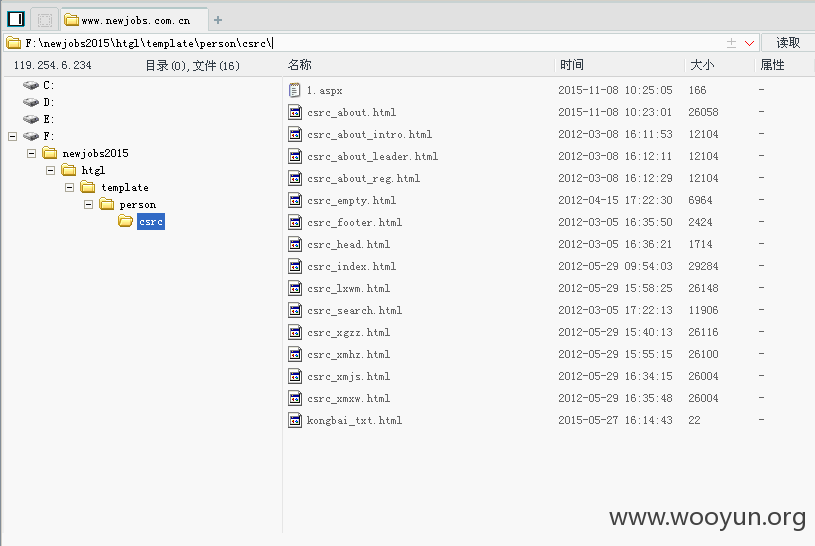
Task: Click the dotted square icon next to the tab
Action: coord(45,20)
